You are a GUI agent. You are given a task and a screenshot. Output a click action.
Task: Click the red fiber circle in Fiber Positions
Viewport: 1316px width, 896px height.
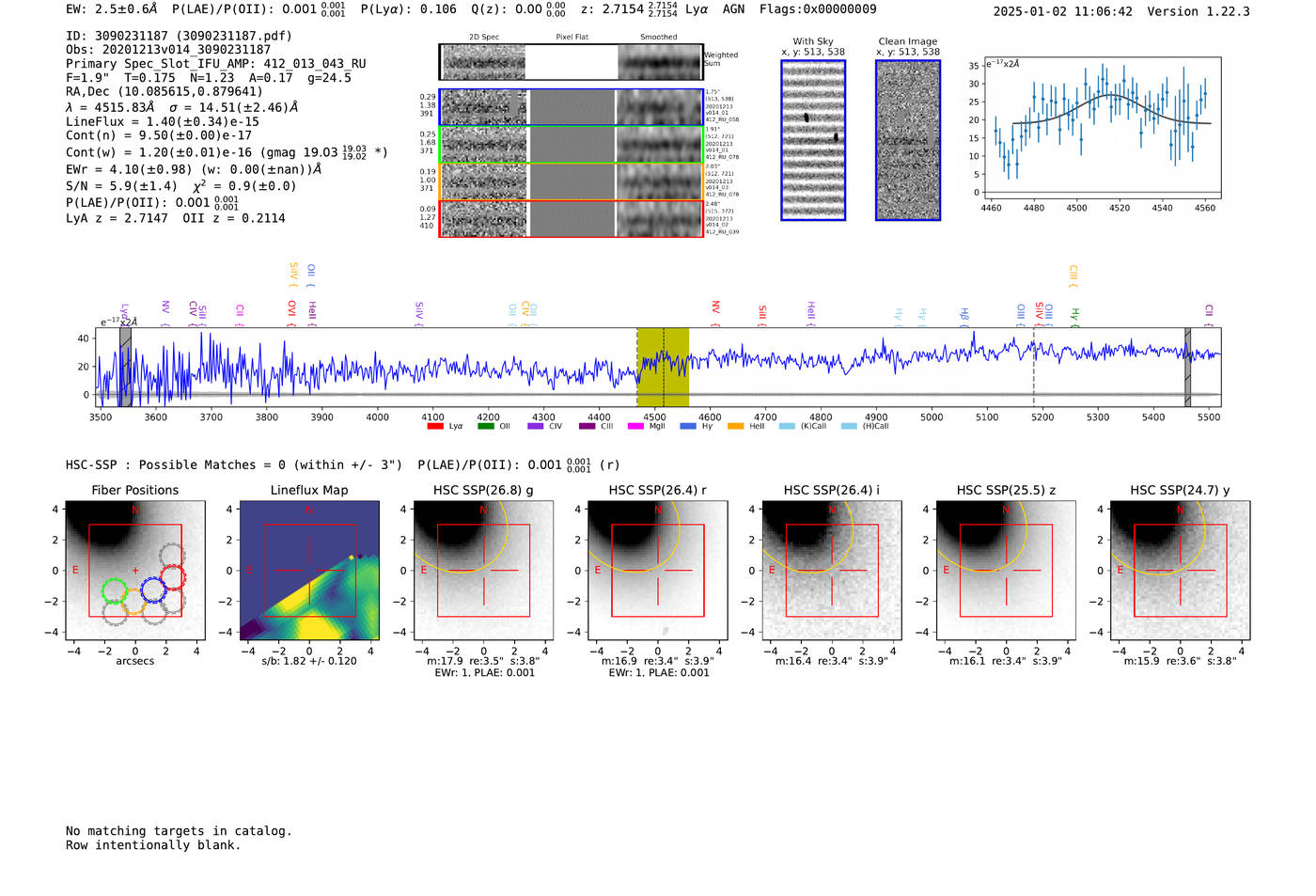(x=172, y=576)
